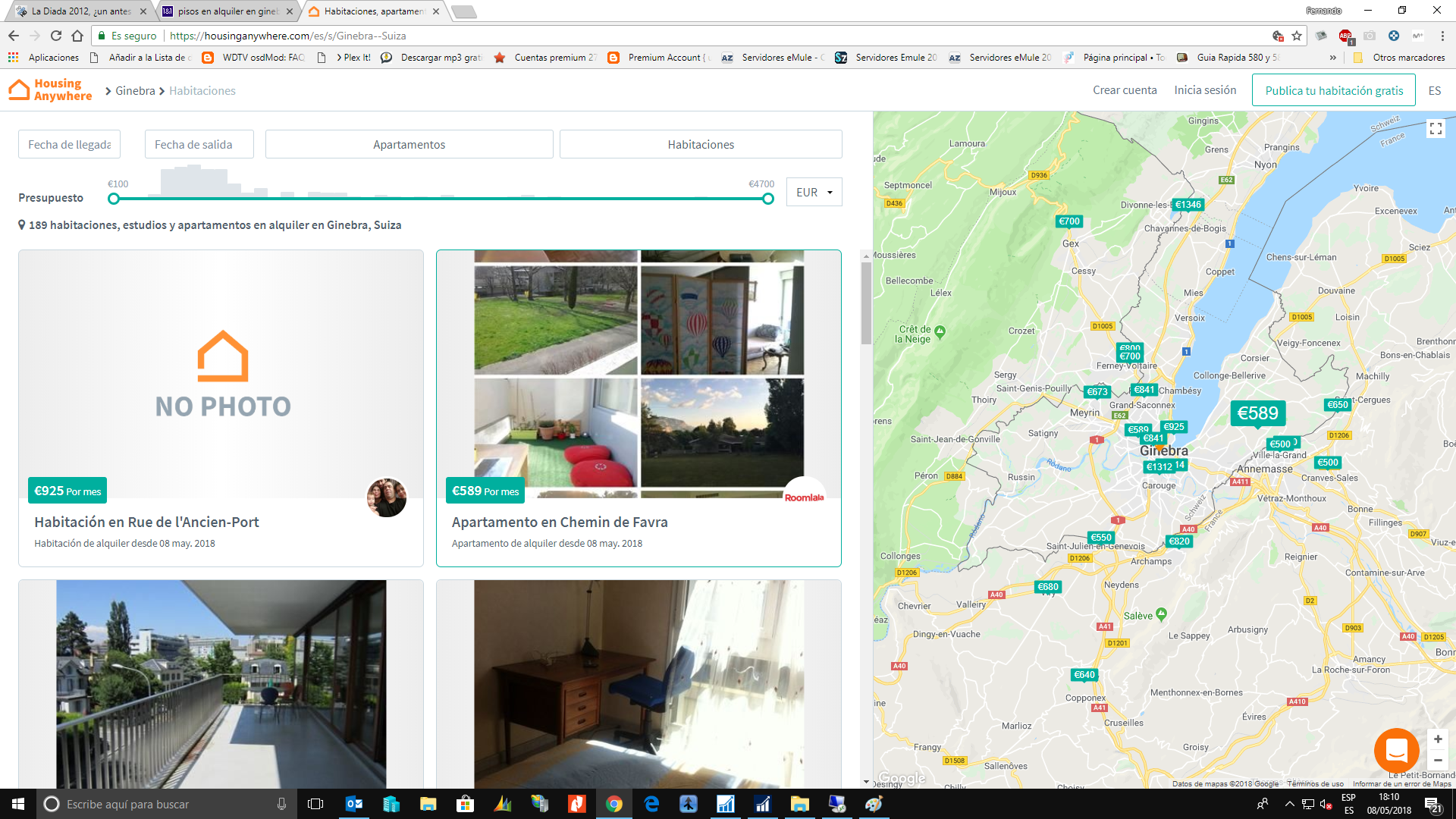Zoom out on the map
The height and width of the screenshot is (819, 1456).
click(x=1438, y=760)
